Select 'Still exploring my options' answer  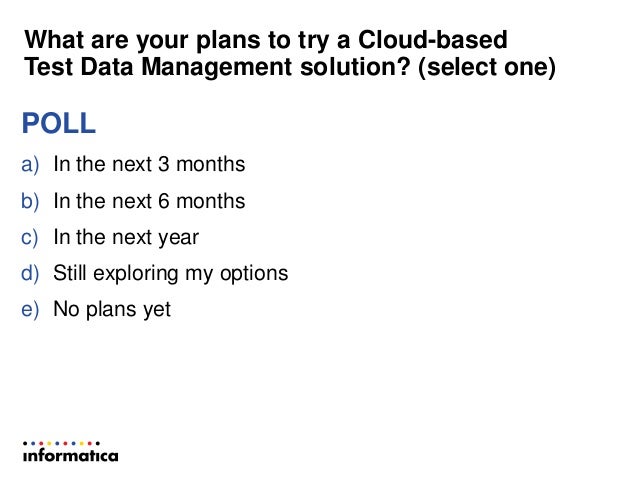(170, 273)
